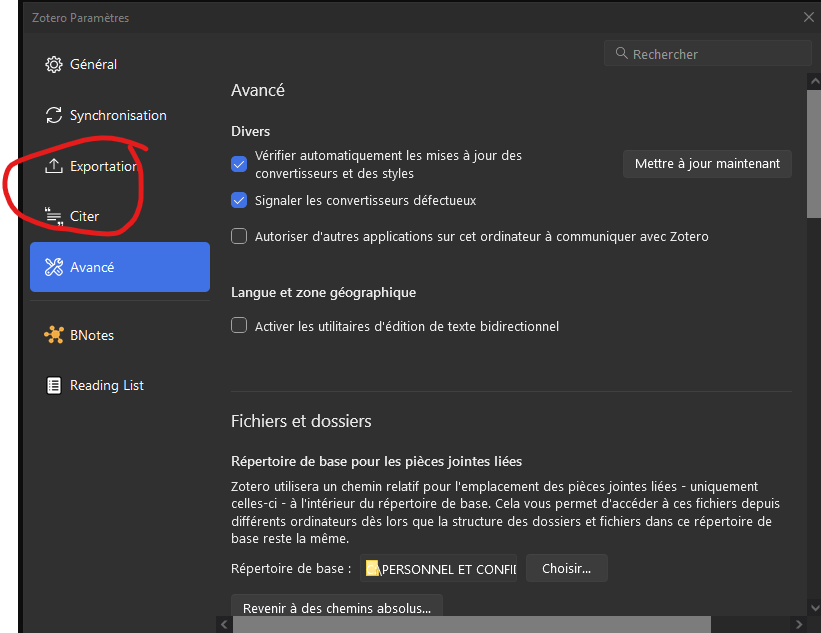Click the Divers section heading
The width and height of the screenshot is (821, 633).
coord(250,131)
